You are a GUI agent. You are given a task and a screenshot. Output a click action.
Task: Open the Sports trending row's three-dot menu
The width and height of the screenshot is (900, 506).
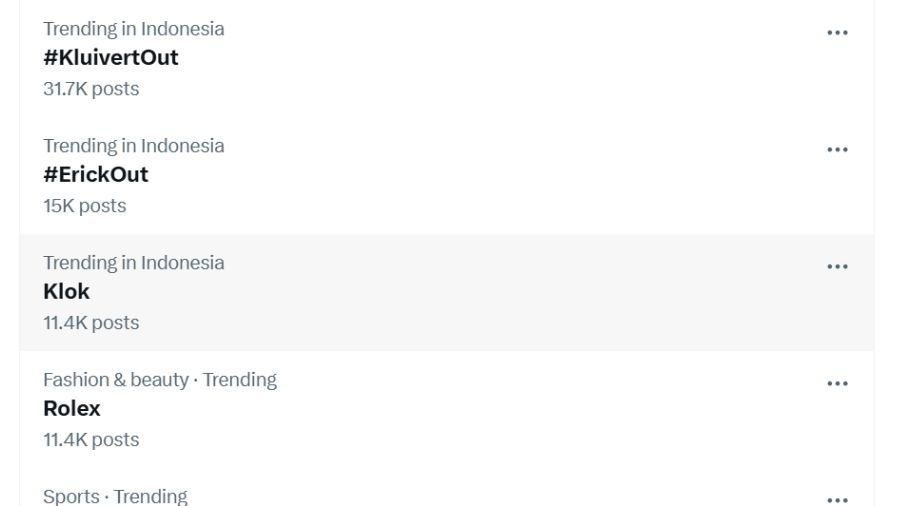tap(837, 499)
